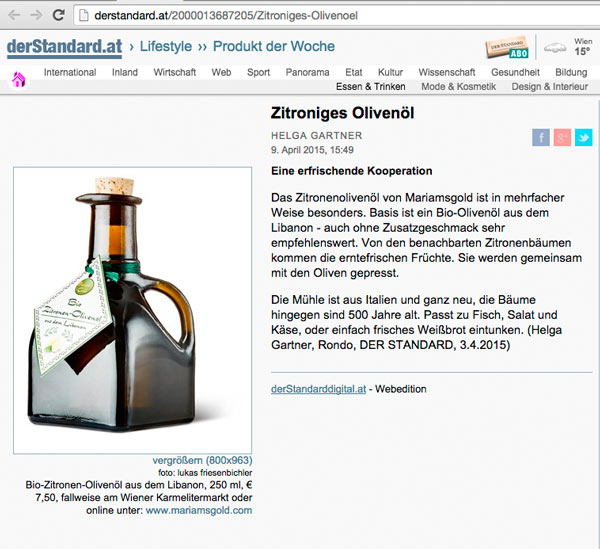Open the olive oil bottle photo
Screen dimensions: 600x549
pos(132,310)
